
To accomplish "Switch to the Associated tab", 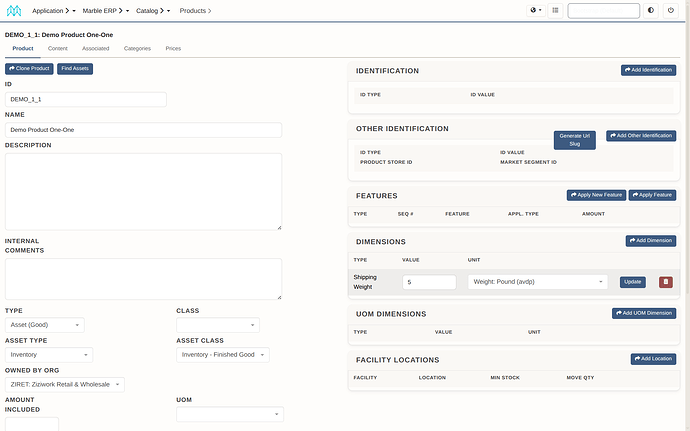I will click(x=95, y=48).
